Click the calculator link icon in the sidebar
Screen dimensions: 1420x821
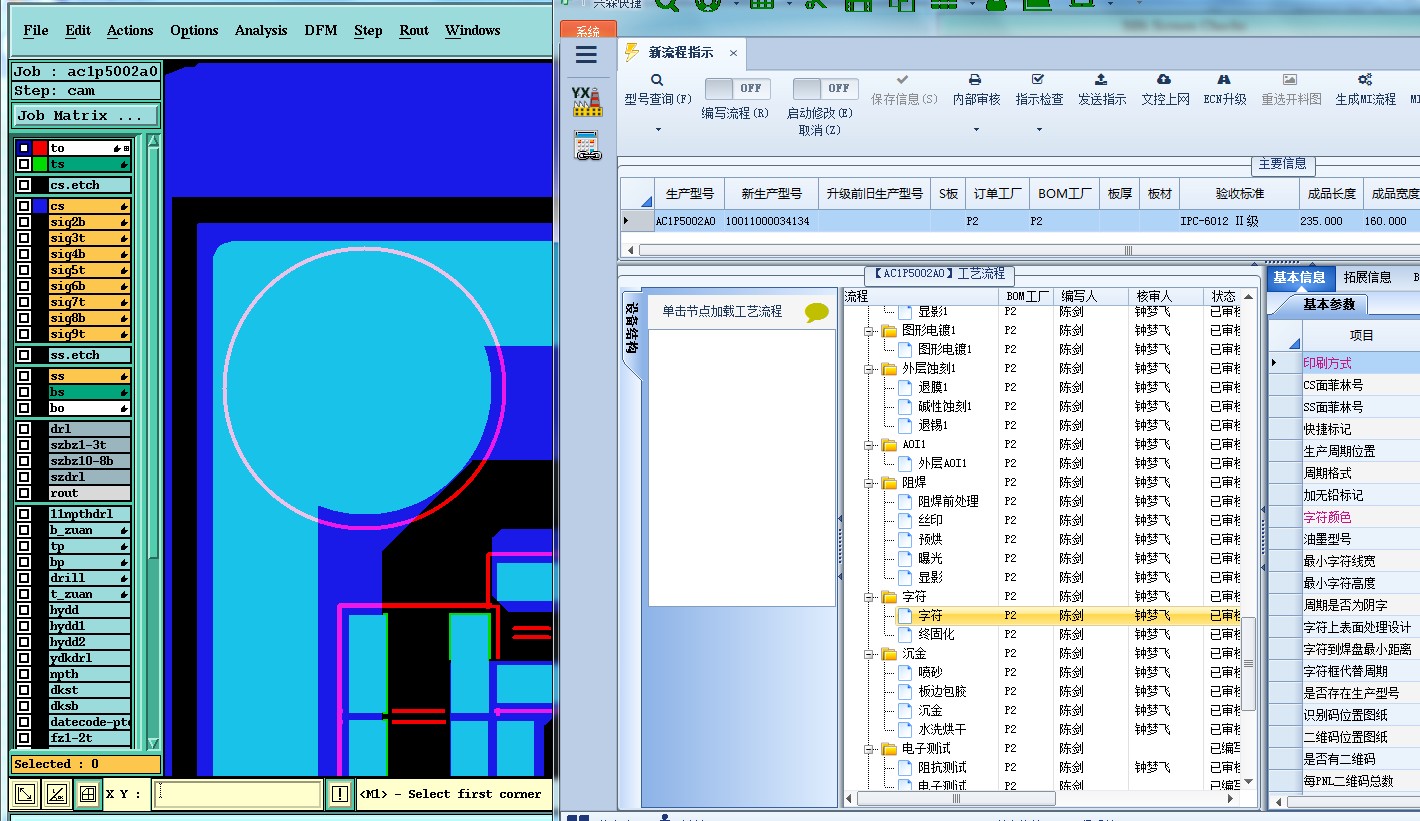point(587,146)
